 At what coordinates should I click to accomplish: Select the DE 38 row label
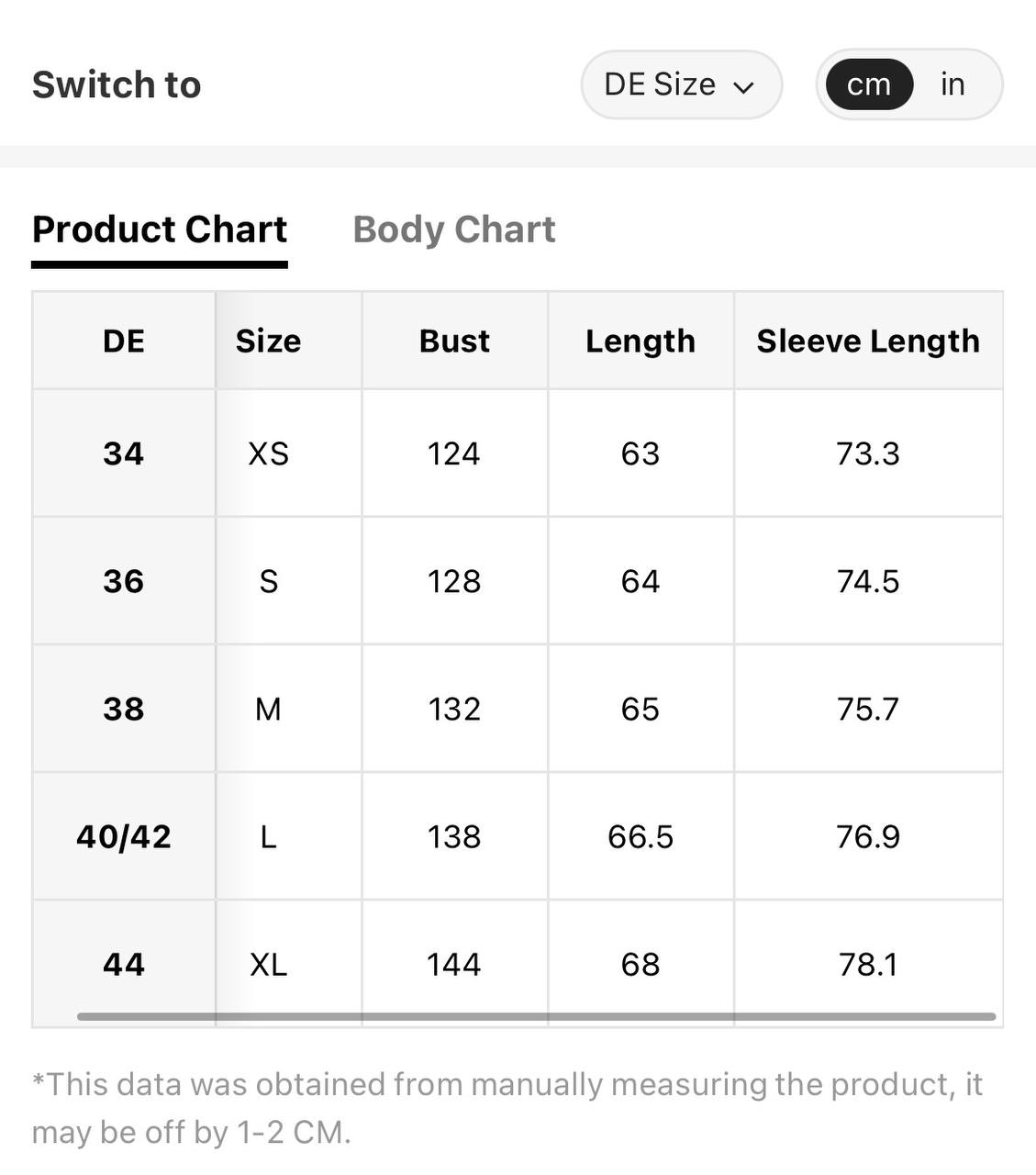coord(124,709)
